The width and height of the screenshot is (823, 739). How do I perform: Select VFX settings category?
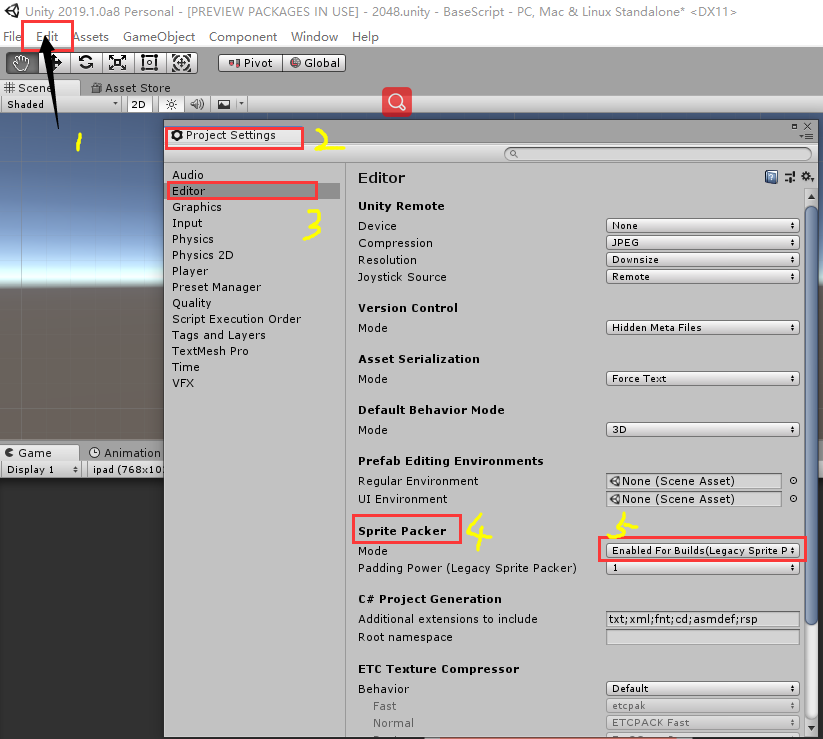click(183, 383)
